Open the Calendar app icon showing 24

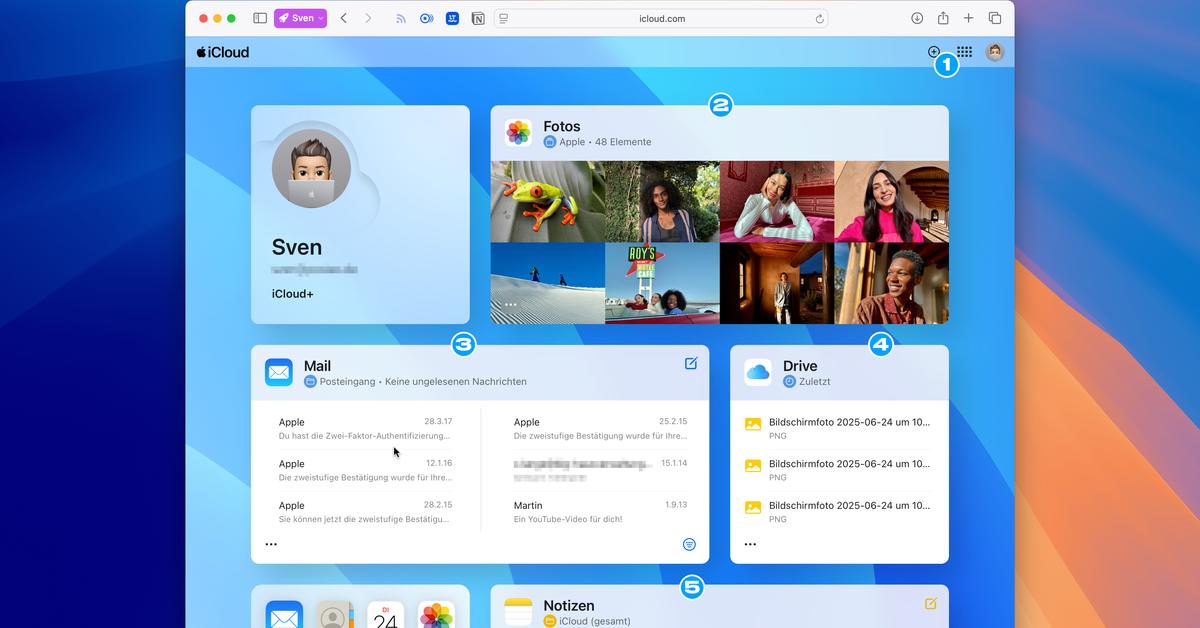386,616
